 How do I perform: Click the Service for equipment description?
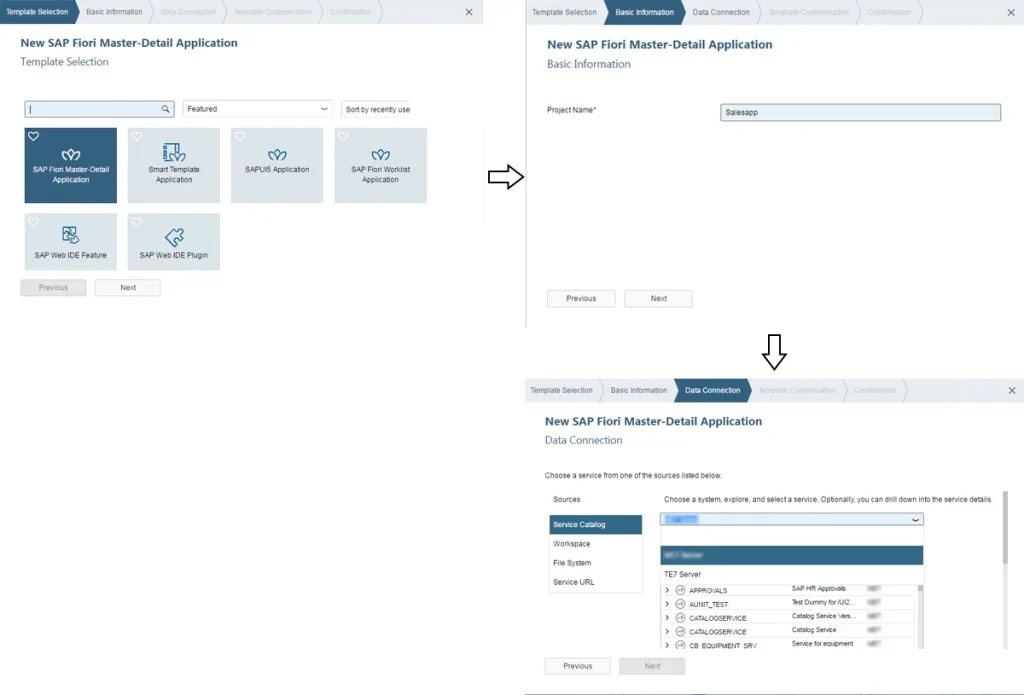(822, 643)
